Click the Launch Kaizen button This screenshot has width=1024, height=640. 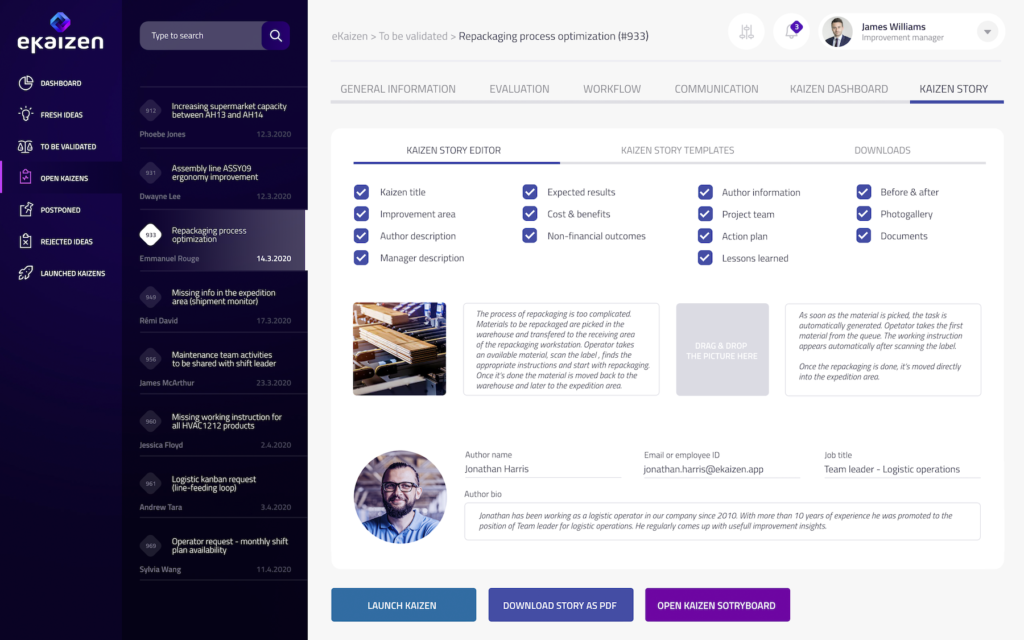[404, 605]
